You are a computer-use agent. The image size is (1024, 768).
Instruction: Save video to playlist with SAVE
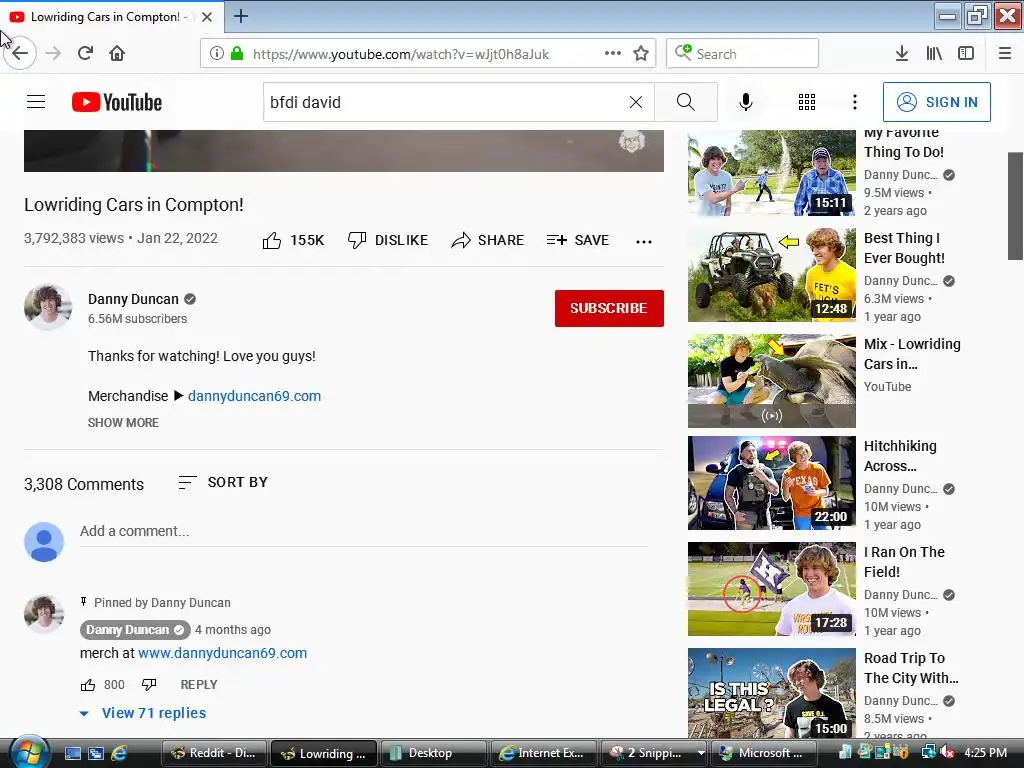pos(578,240)
